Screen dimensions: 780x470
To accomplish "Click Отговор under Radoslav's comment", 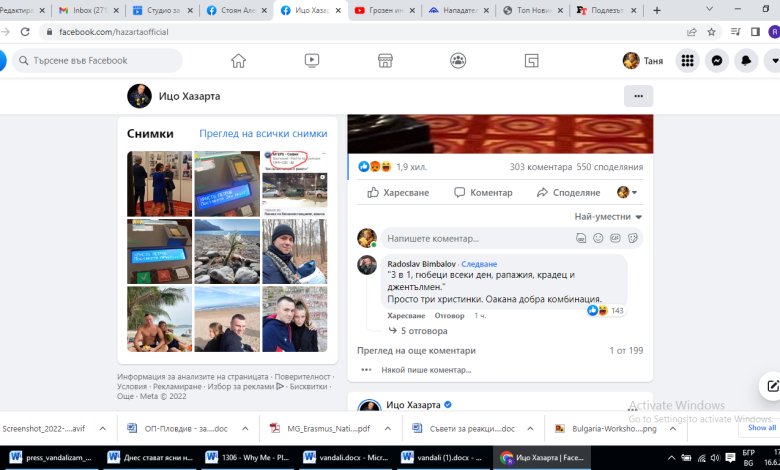I will click(x=449, y=316).
